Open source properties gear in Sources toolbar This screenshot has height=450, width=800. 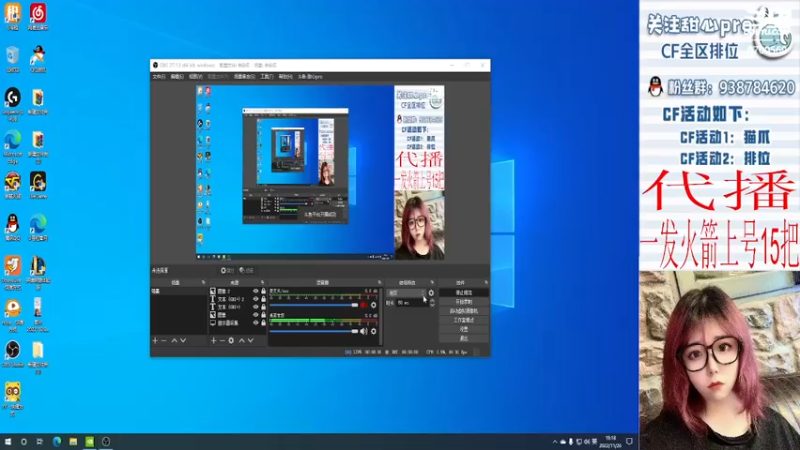point(231,340)
